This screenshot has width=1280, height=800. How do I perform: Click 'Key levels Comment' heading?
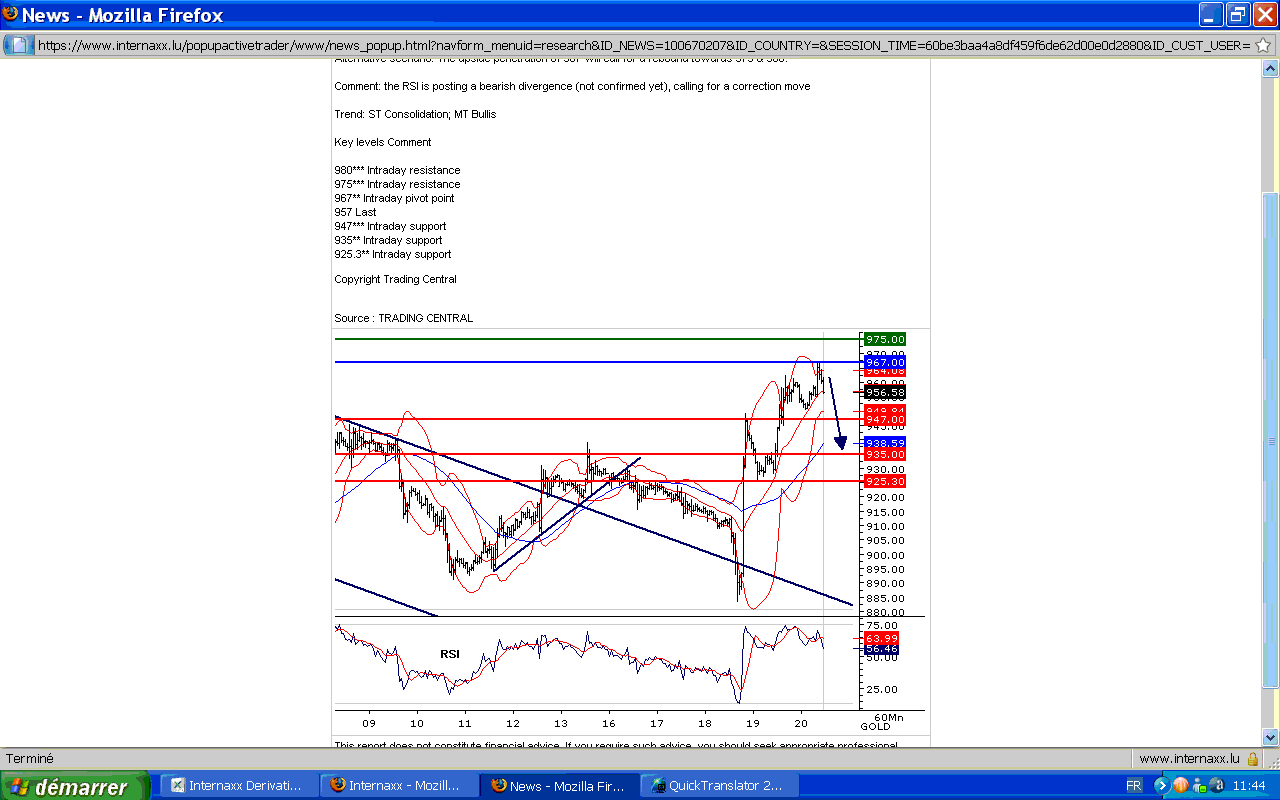coord(383,142)
